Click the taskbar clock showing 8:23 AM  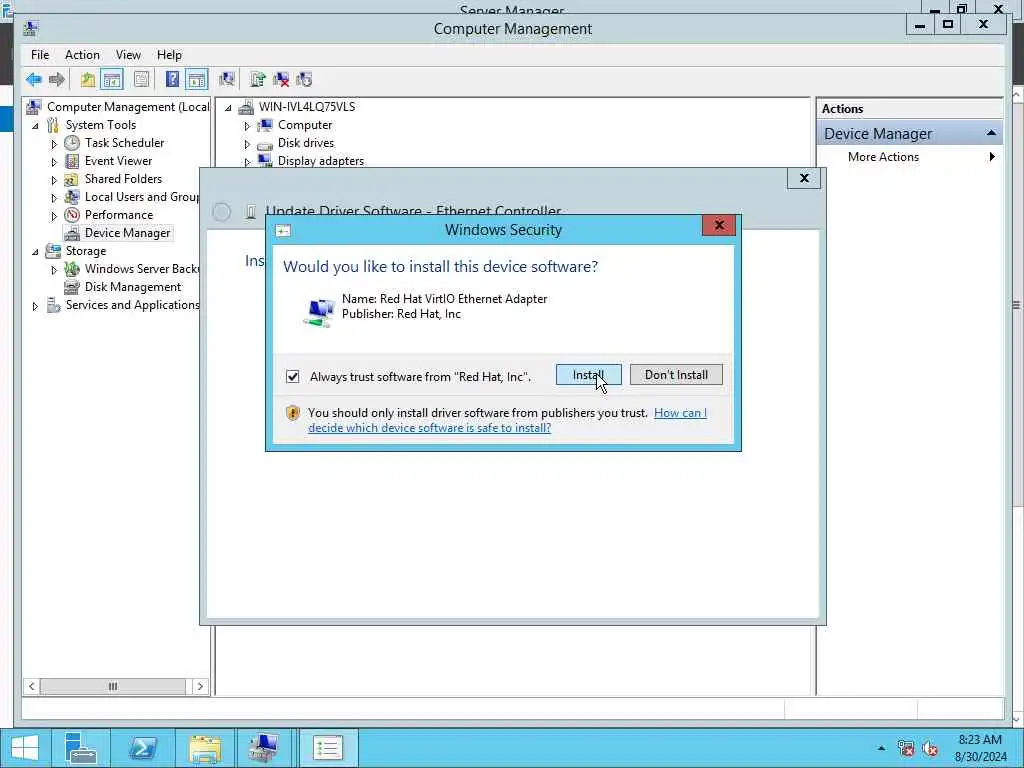click(980, 748)
